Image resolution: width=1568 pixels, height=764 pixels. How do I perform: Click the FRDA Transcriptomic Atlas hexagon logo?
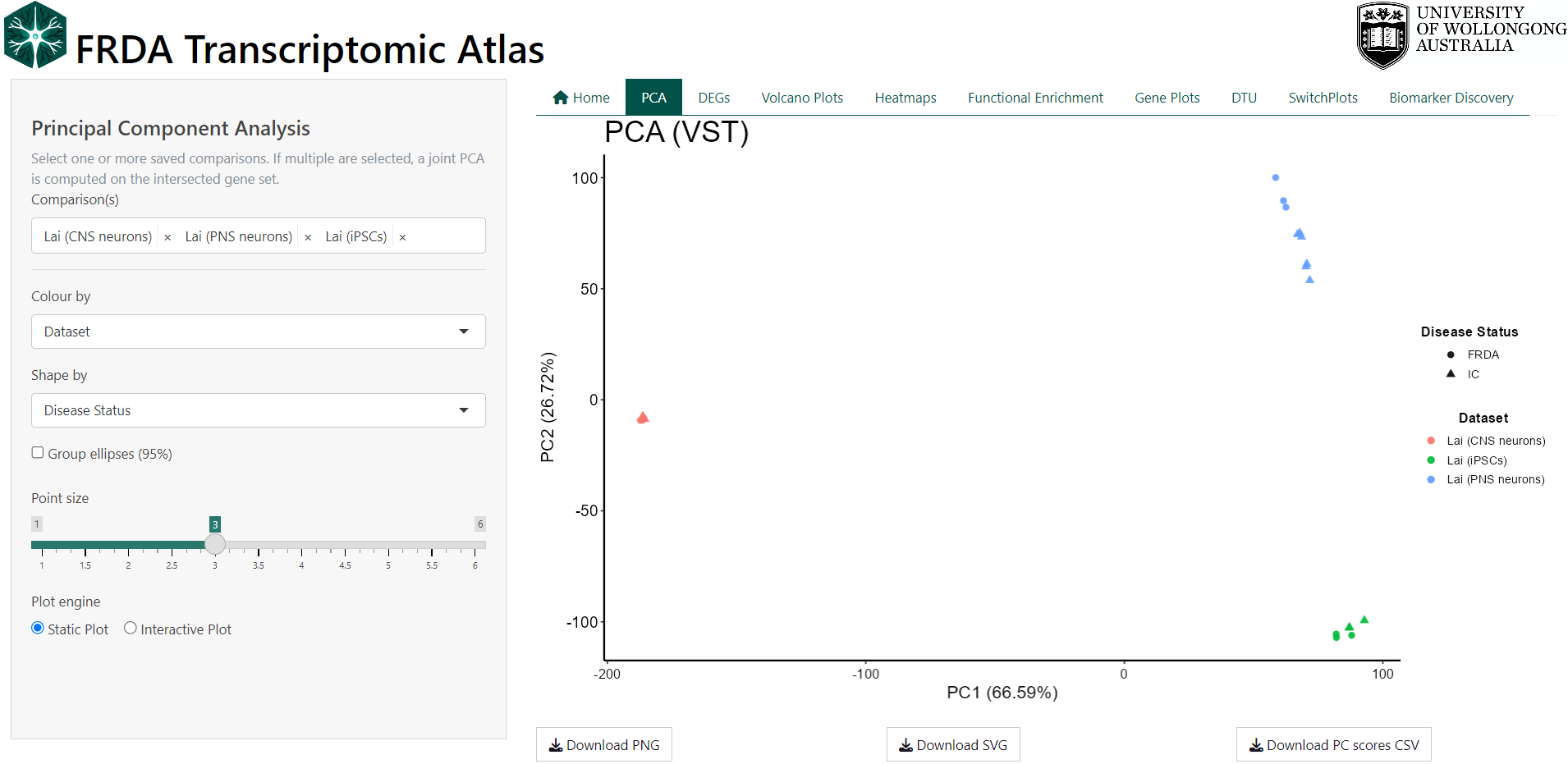point(35,35)
